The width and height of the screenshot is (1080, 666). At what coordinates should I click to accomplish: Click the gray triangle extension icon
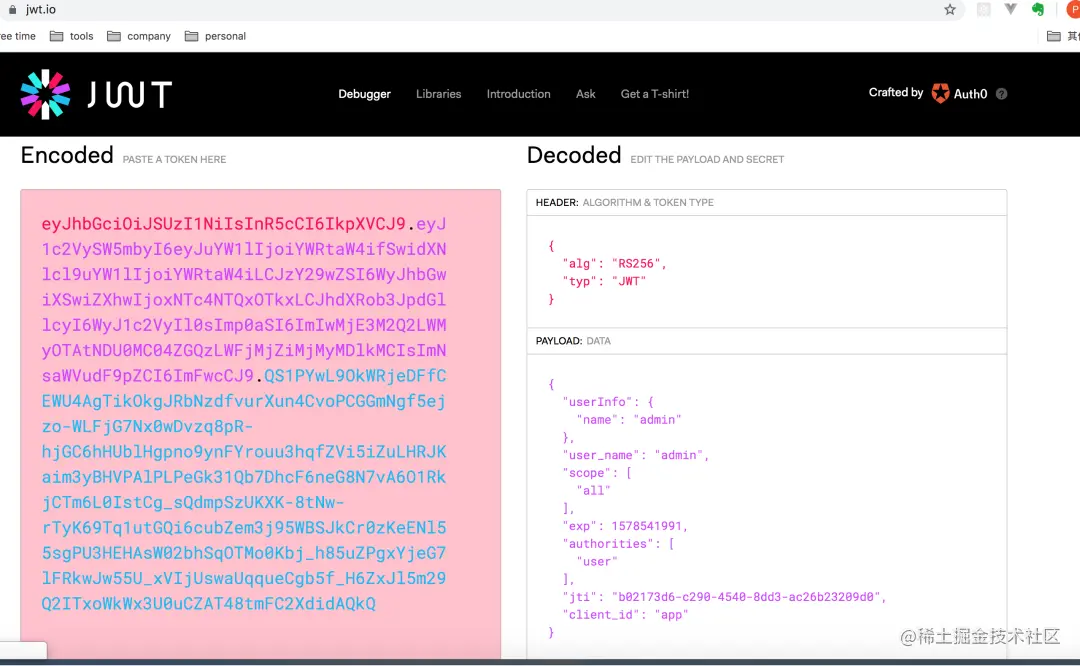[1010, 9]
